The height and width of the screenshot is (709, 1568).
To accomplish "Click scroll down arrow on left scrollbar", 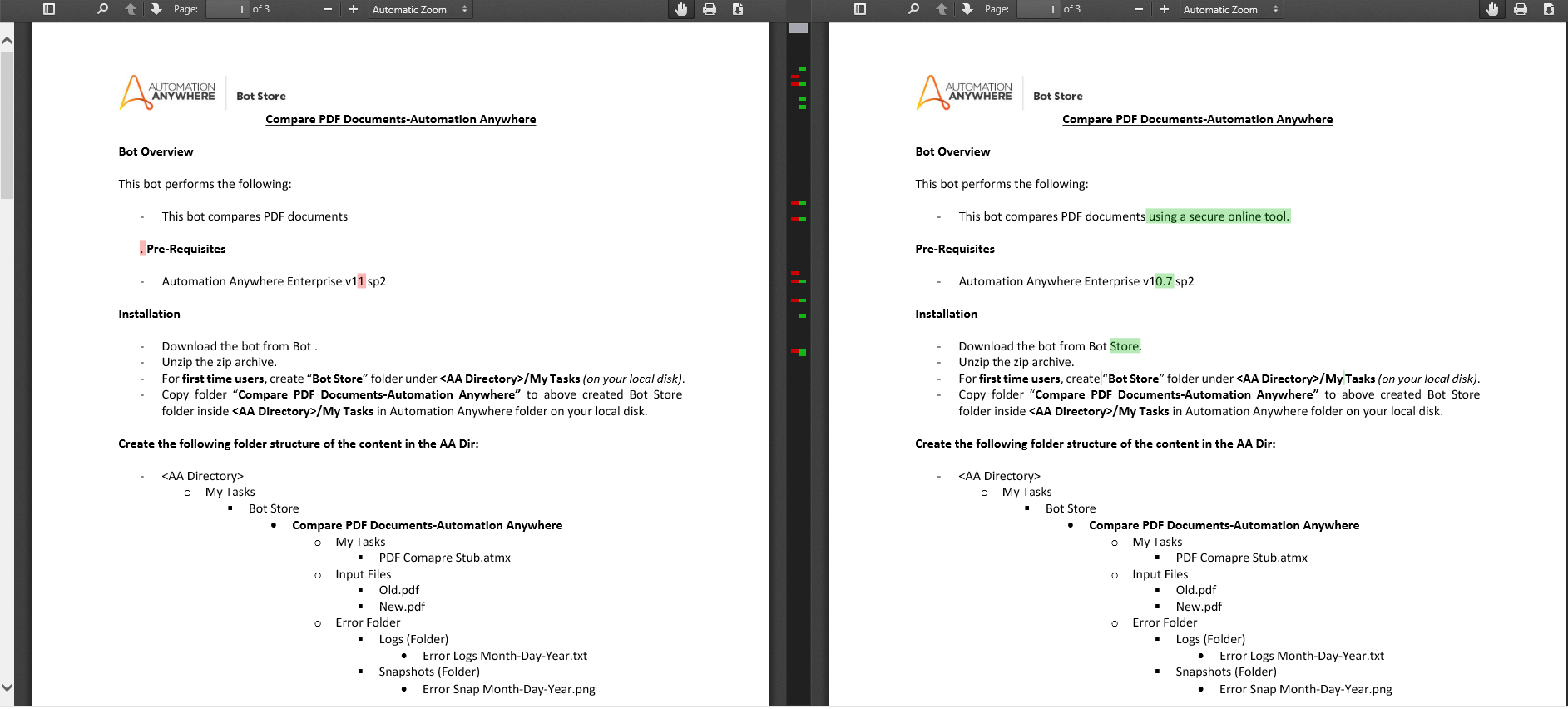I will pos(7,688).
